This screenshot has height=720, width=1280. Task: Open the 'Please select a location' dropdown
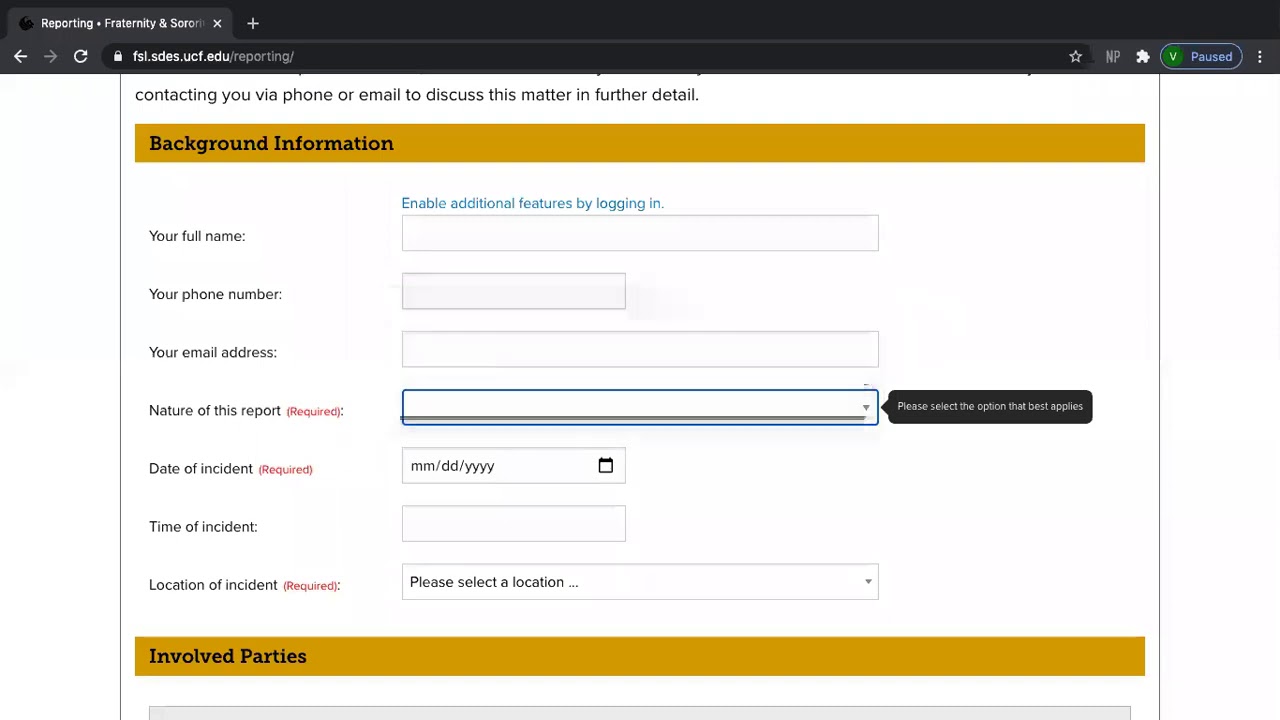pyautogui.click(x=640, y=582)
